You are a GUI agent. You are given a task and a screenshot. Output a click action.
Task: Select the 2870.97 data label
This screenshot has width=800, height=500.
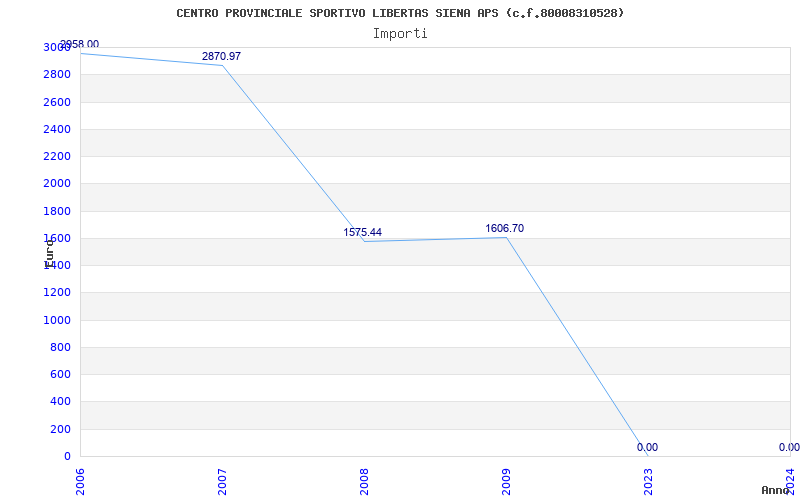[x=221, y=57]
